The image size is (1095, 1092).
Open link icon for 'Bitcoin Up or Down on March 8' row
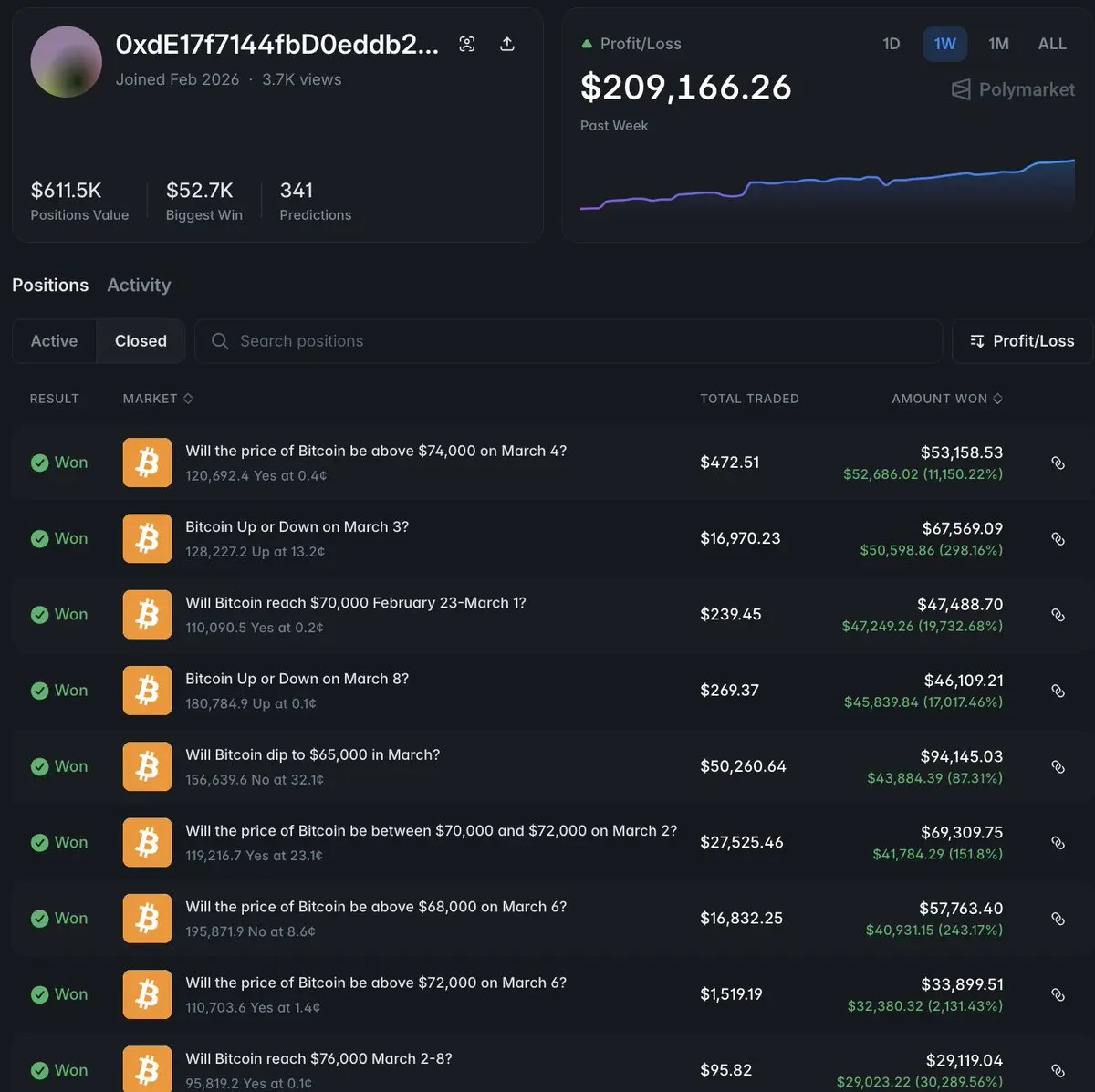(1058, 691)
